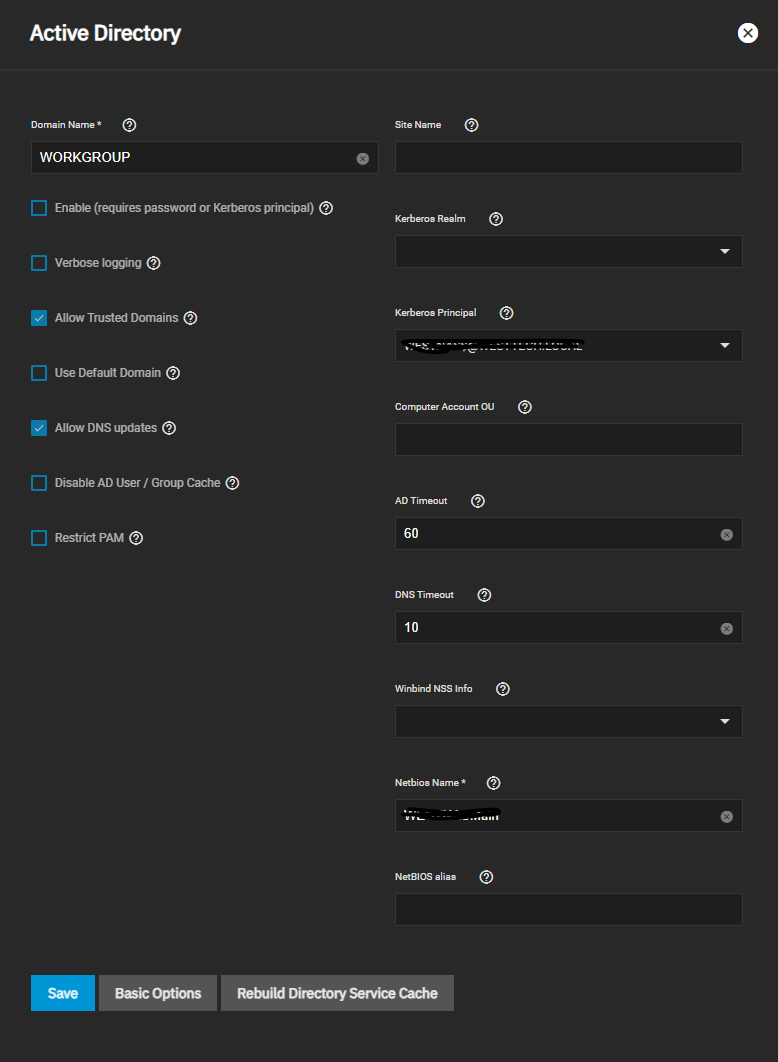This screenshot has width=778, height=1062.
Task: Show help for Disable AD User / Group Cache
Action: [x=232, y=483]
